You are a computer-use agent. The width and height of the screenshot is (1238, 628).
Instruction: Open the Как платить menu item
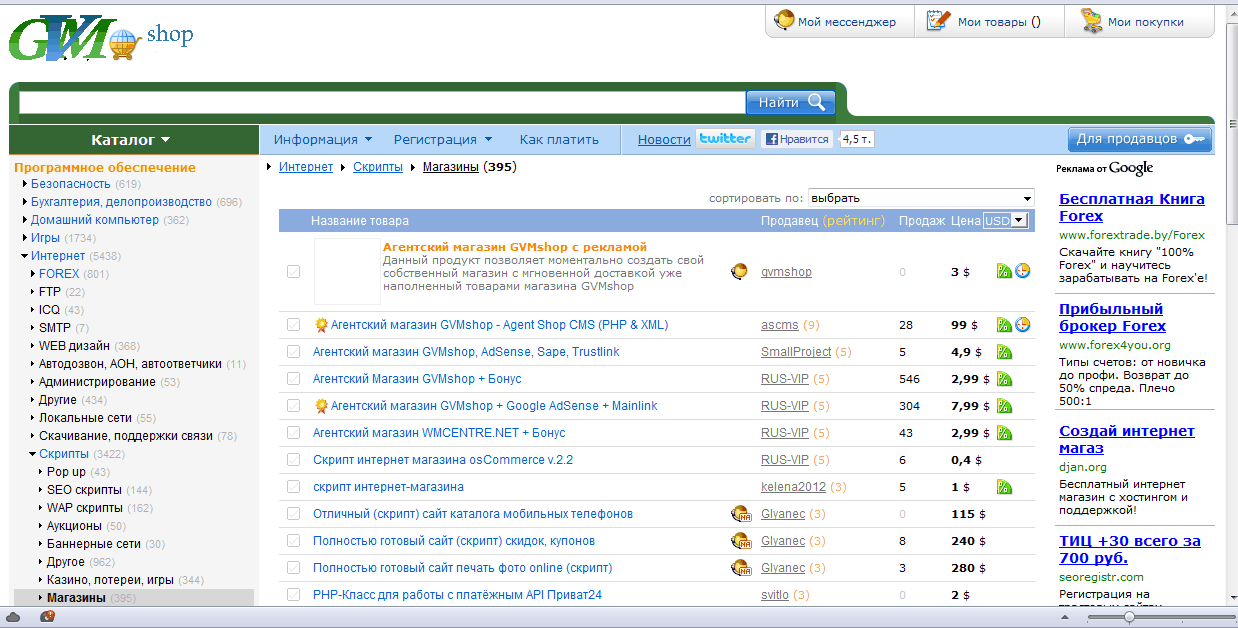pos(559,140)
